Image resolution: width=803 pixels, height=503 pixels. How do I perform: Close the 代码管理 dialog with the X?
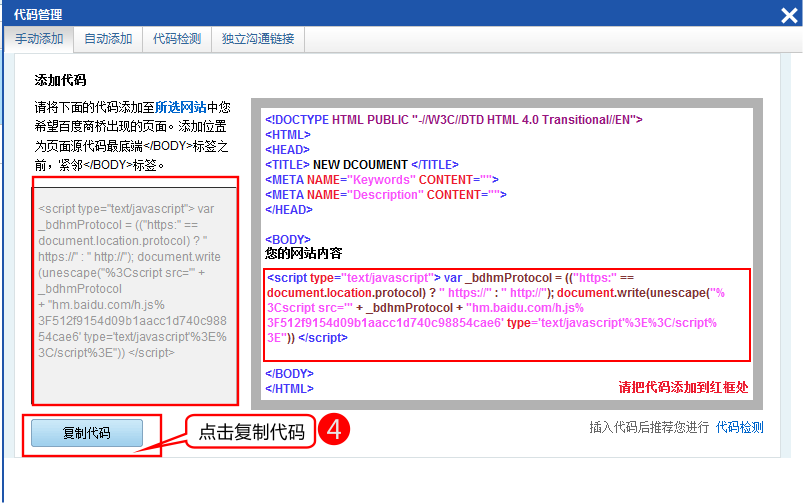pyautogui.click(x=788, y=14)
